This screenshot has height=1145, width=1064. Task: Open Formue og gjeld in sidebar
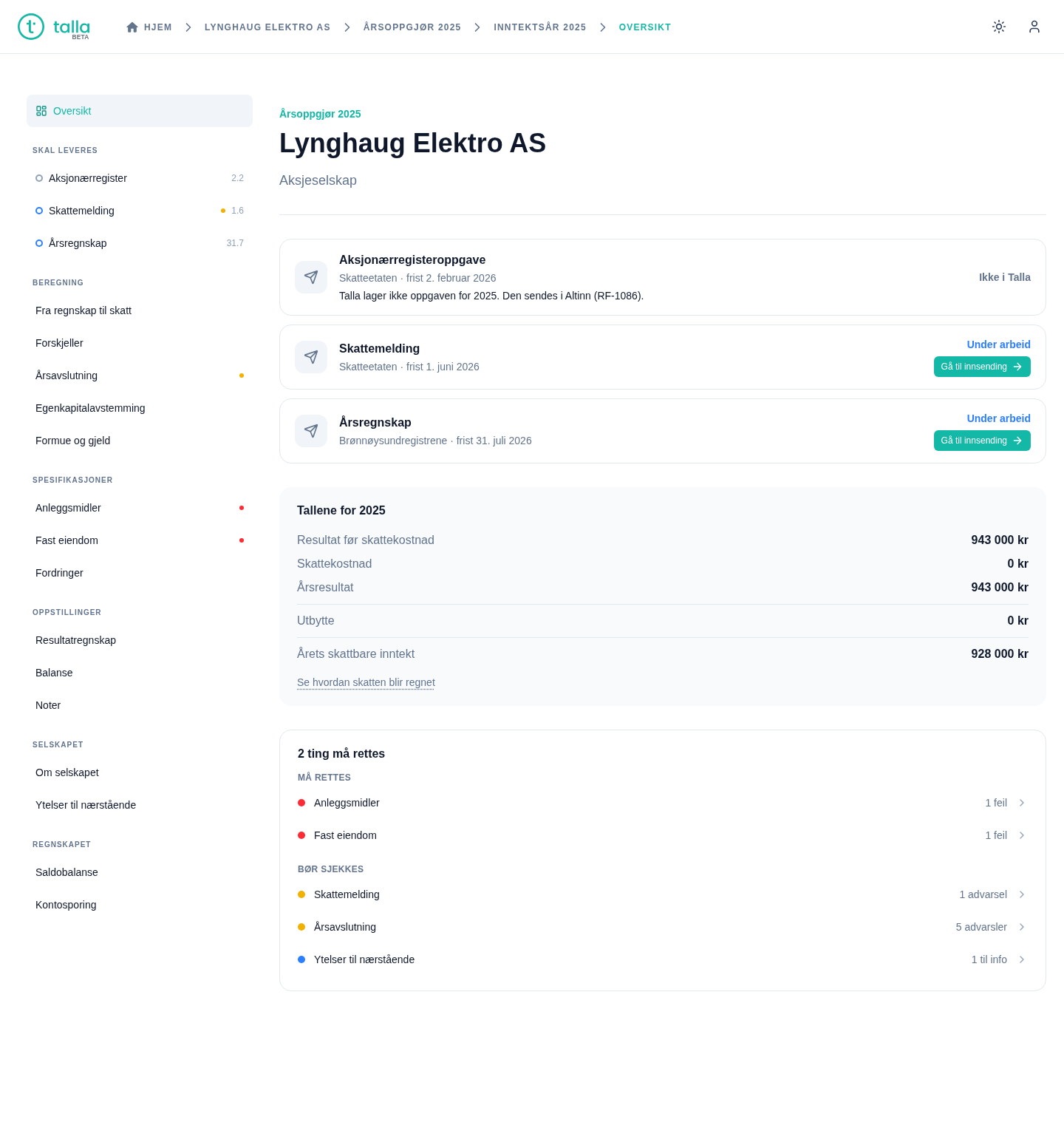pyautogui.click(x=140, y=441)
